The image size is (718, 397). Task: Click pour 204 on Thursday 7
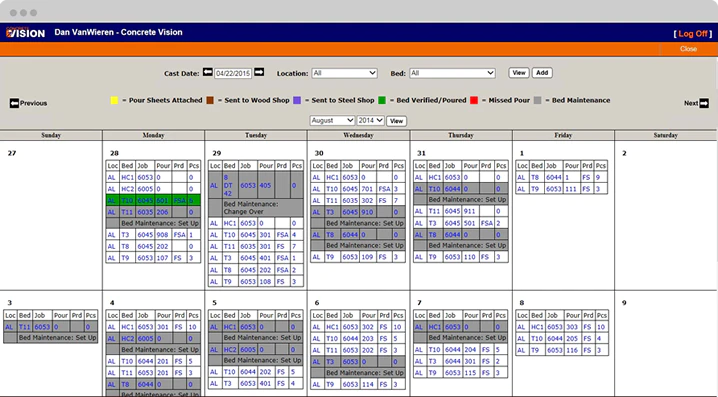pos(470,349)
